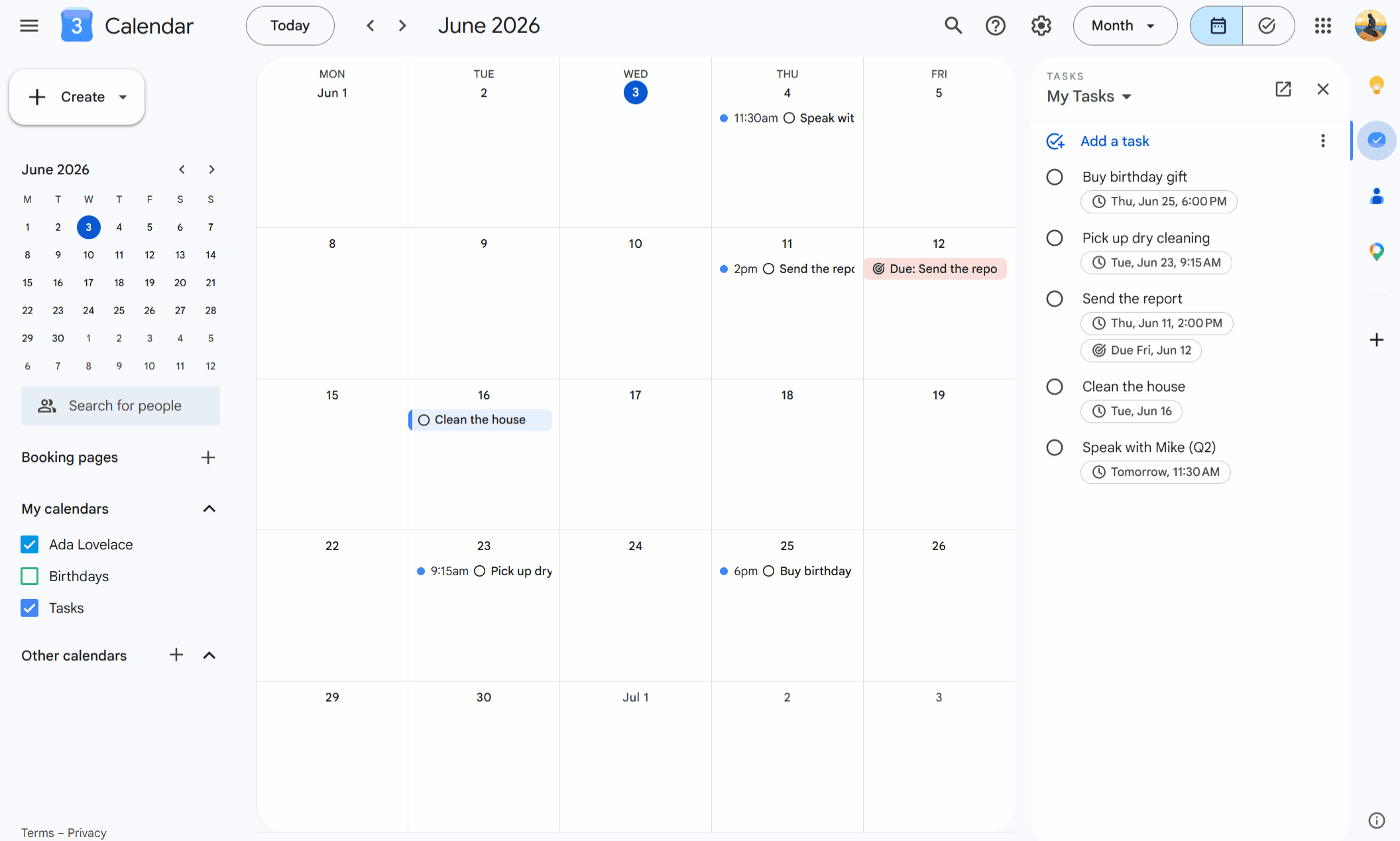Open the settings gear menu
1400x841 pixels.
[1041, 26]
